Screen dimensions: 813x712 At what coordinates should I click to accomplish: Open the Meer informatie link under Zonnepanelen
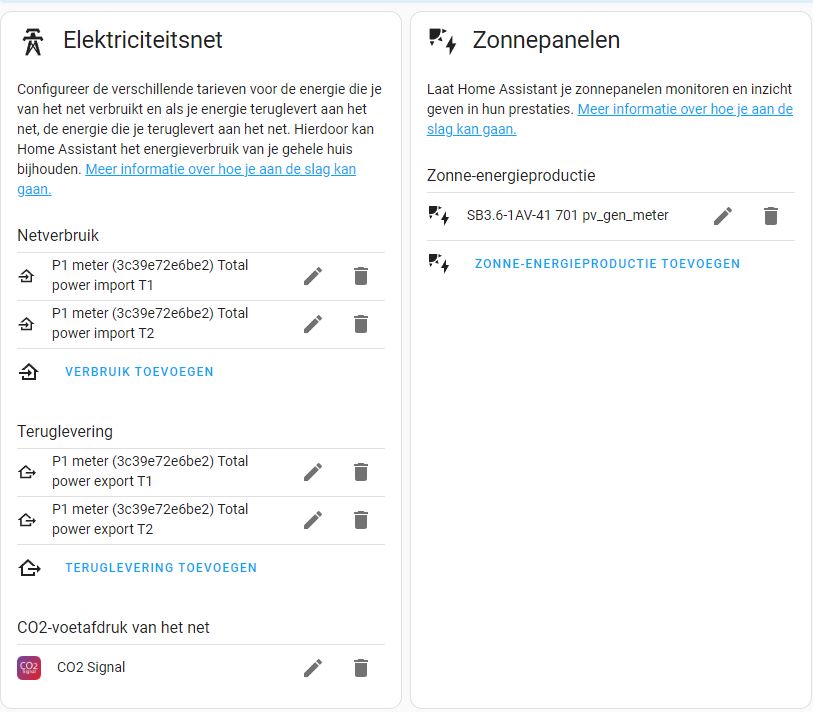click(x=678, y=109)
